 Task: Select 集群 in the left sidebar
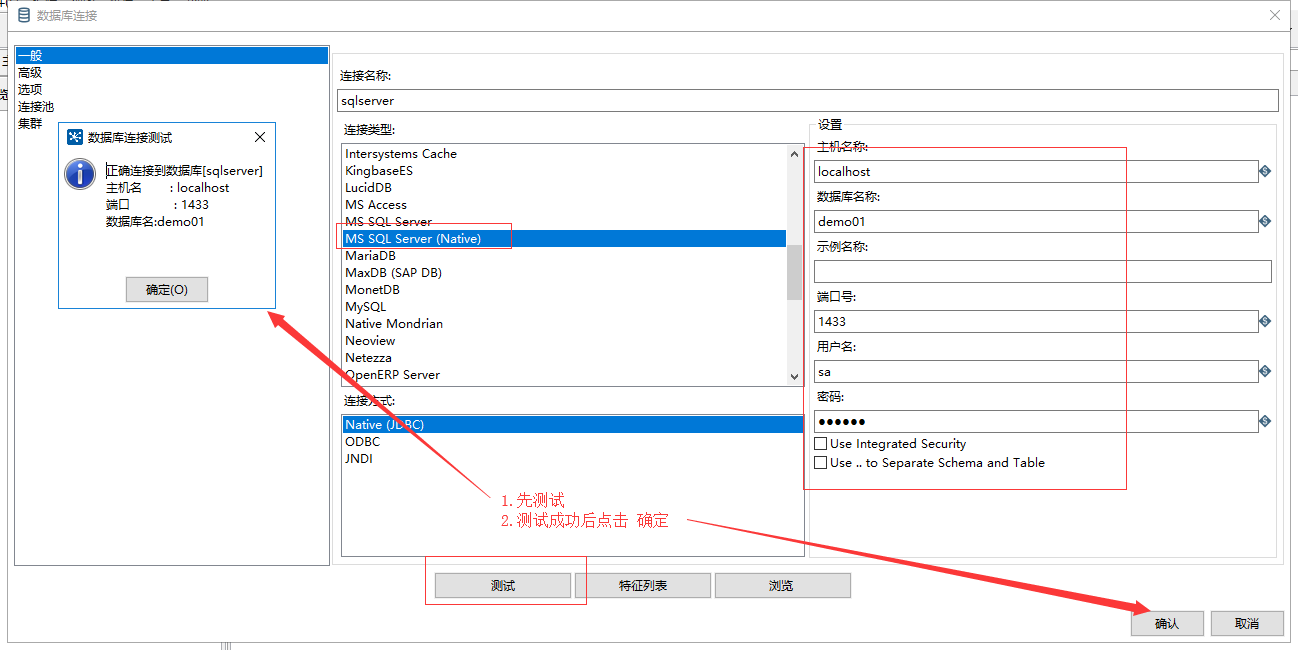(x=30, y=122)
